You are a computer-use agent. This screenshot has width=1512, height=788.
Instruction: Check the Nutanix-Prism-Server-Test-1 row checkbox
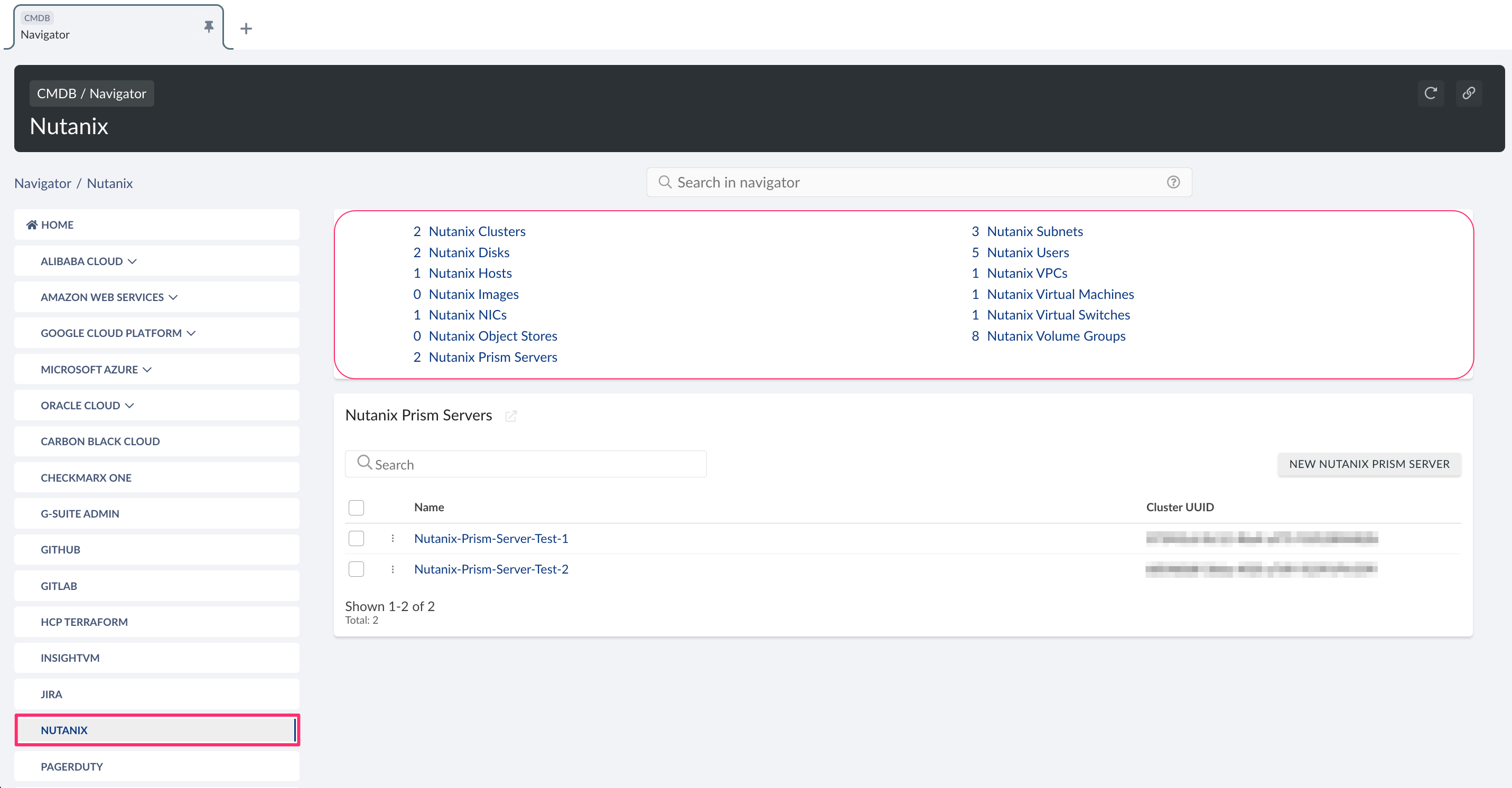(x=356, y=538)
